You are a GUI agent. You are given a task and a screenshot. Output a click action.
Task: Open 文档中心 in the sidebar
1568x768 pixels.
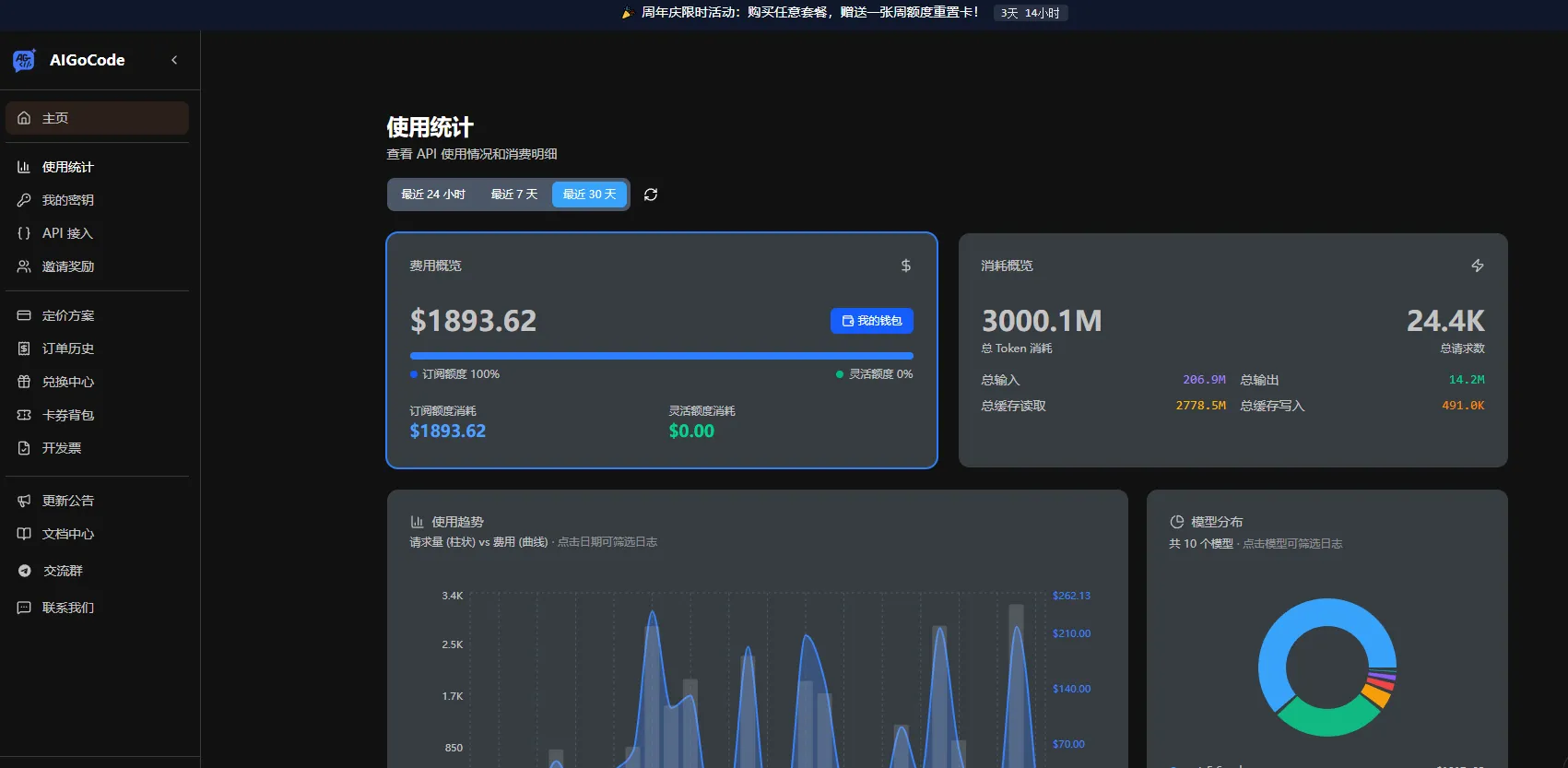(97, 534)
